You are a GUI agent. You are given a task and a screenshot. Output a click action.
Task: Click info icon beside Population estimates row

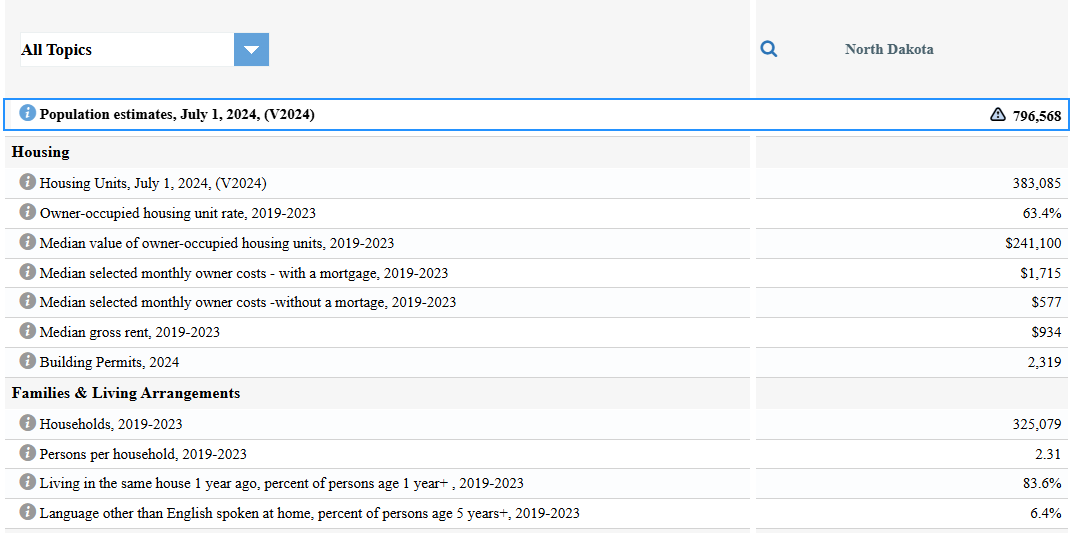(28, 114)
